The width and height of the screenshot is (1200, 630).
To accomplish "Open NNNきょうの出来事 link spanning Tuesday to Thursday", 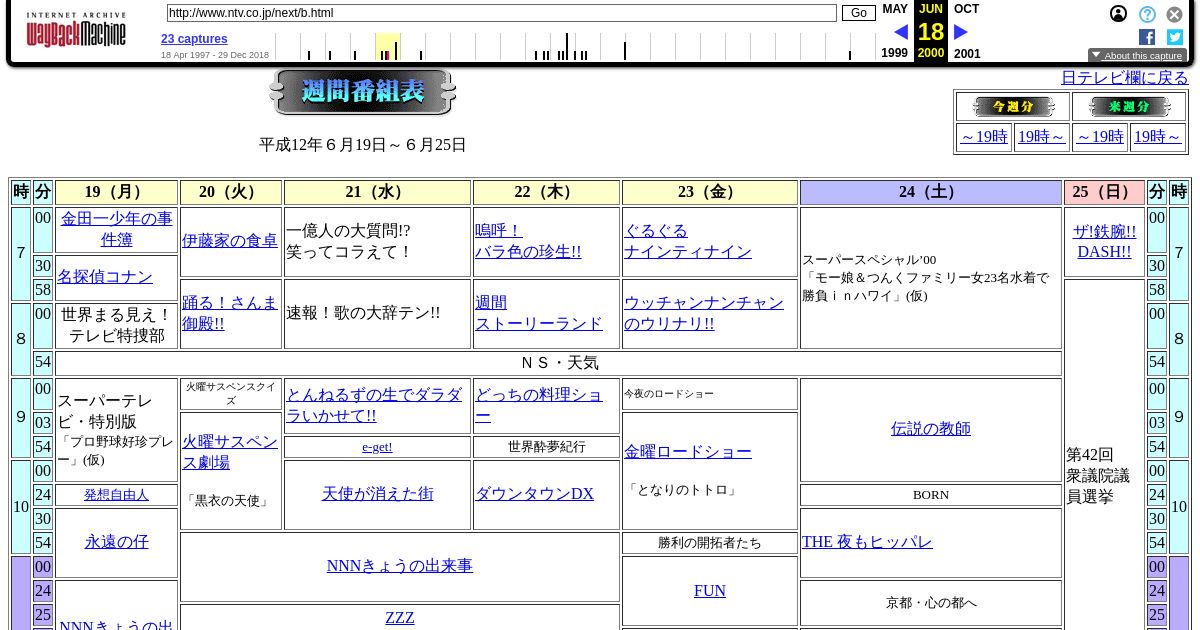I will point(400,566).
